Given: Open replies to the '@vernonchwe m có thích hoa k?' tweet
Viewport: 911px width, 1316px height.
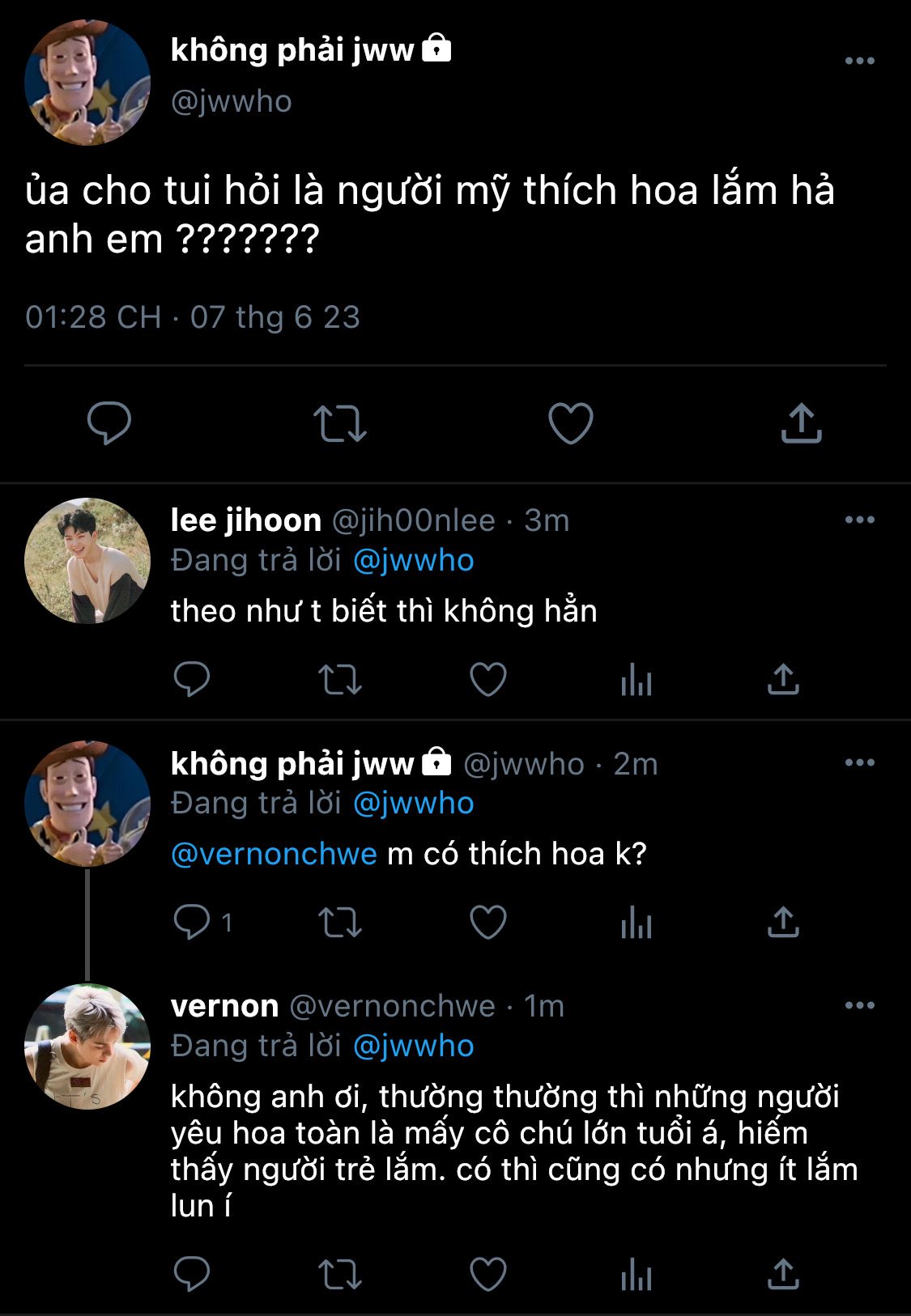Looking at the screenshot, I should point(193,923).
